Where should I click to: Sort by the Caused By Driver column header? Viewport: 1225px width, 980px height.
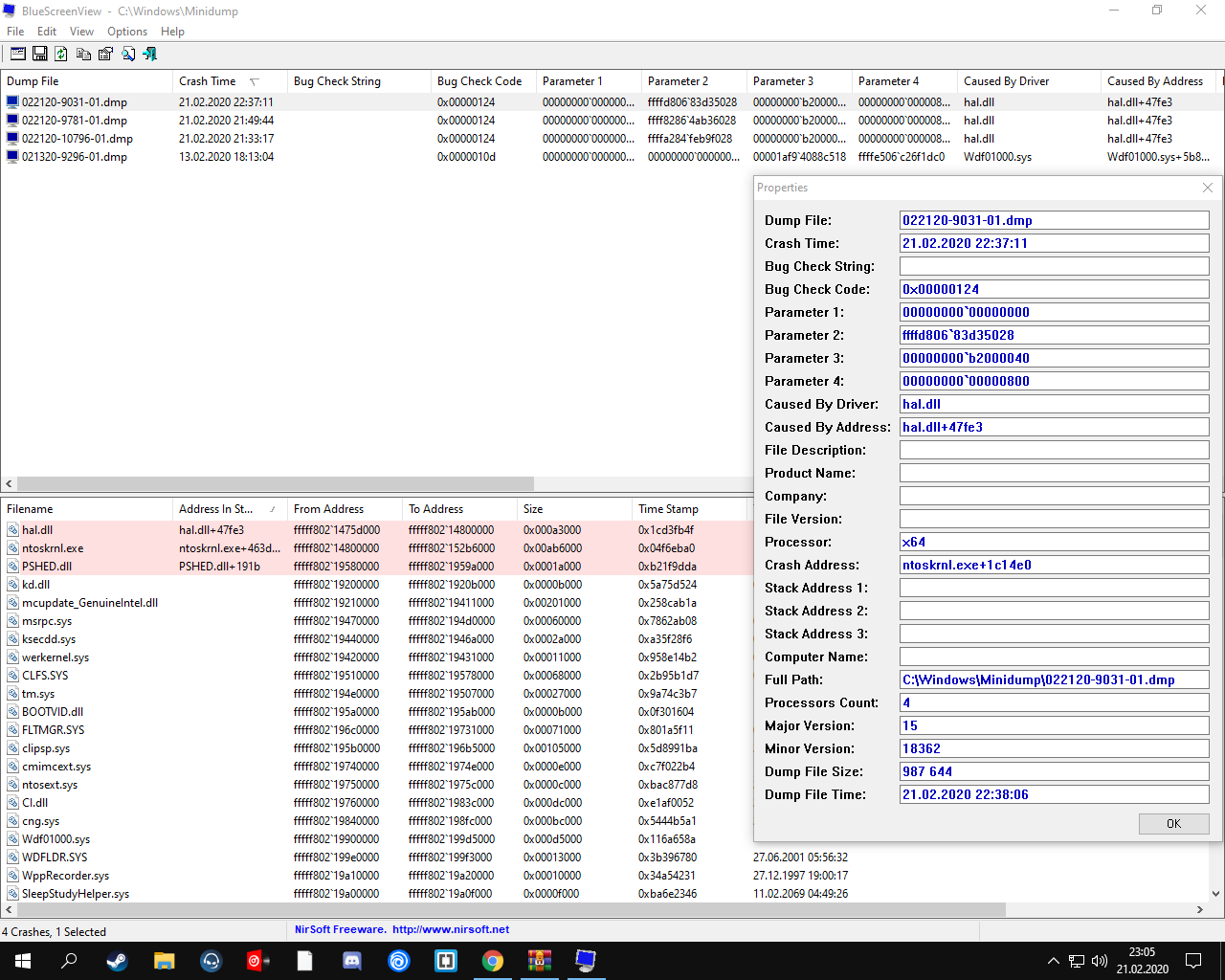click(1029, 81)
